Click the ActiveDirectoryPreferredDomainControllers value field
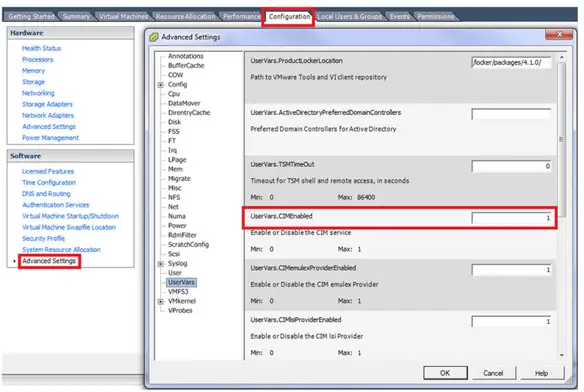Image resolution: width=584 pixels, height=392 pixels. tap(511, 114)
